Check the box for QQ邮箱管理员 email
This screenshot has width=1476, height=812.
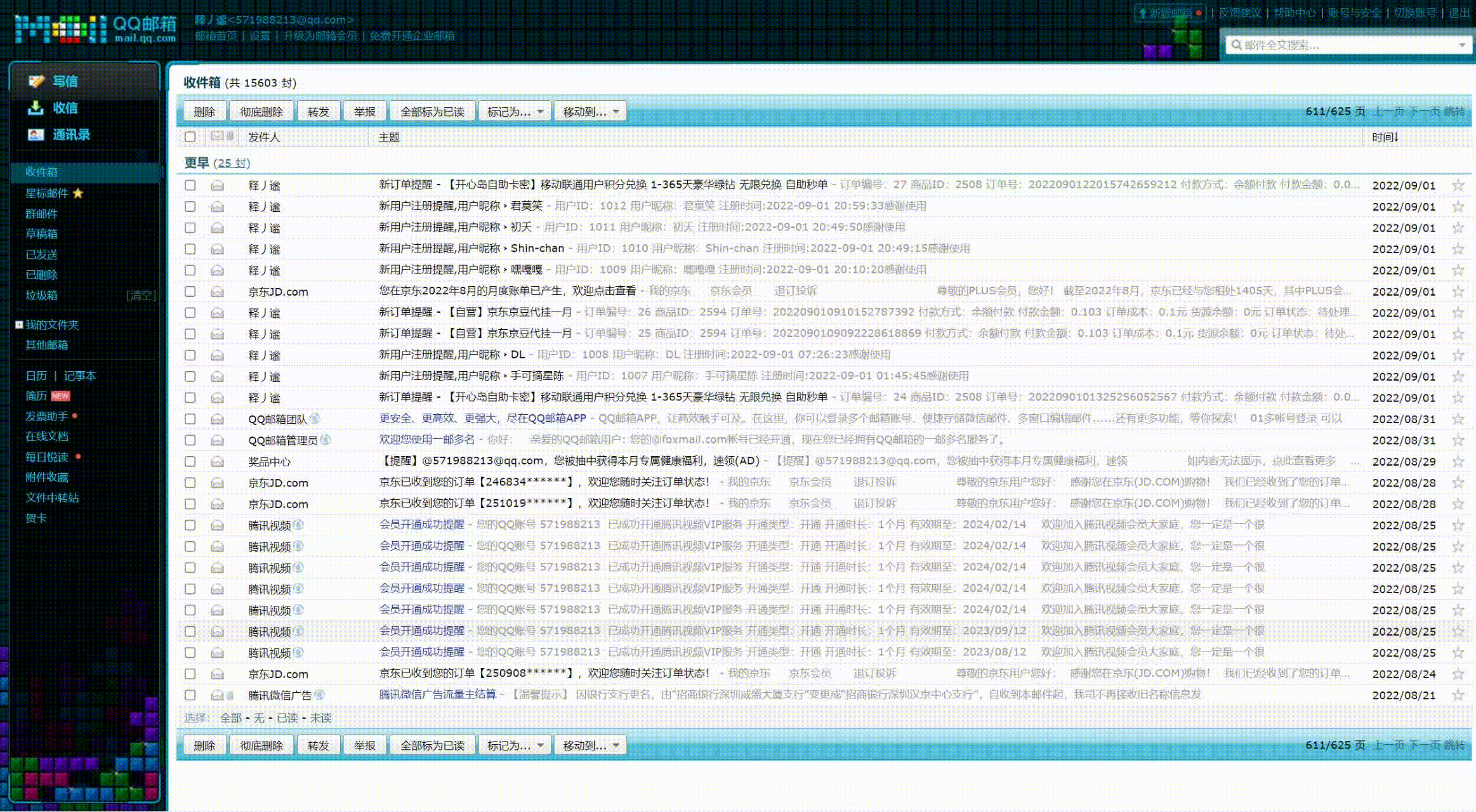click(x=190, y=440)
